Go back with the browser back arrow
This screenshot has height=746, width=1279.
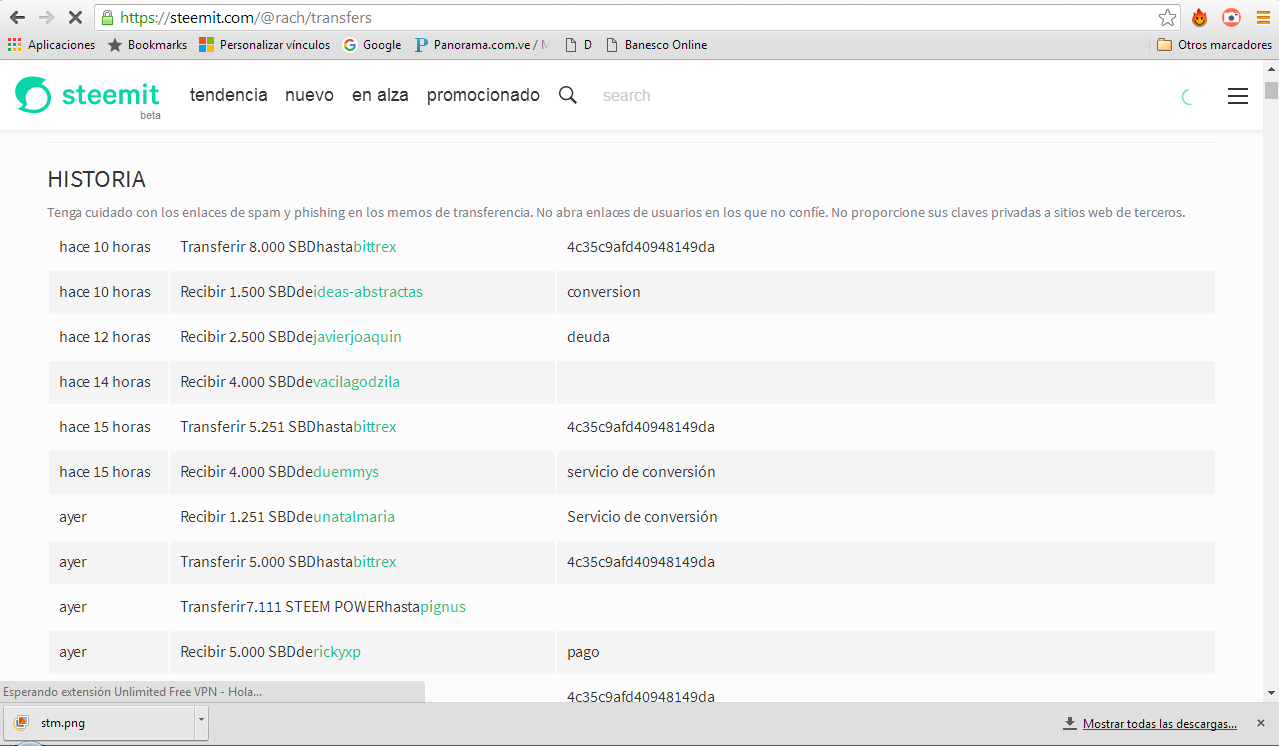[17, 17]
